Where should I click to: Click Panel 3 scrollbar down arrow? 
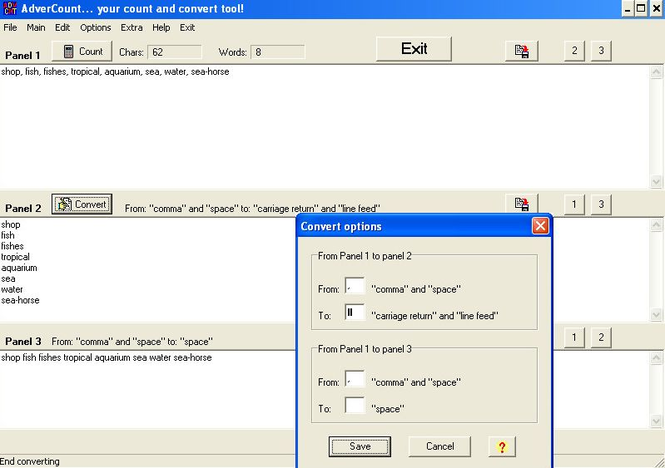pyautogui.click(x=656, y=421)
